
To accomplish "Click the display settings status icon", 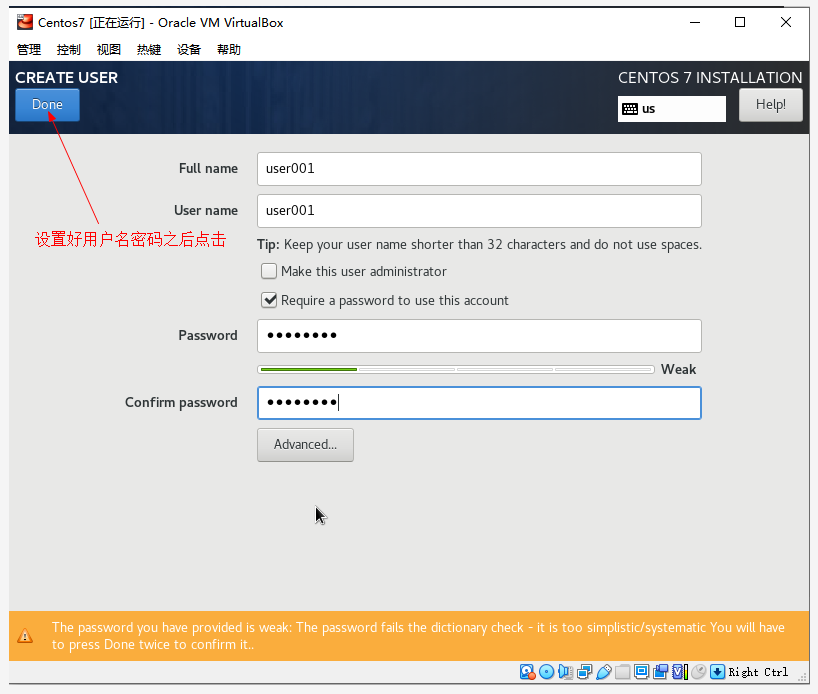I will tap(641, 672).
